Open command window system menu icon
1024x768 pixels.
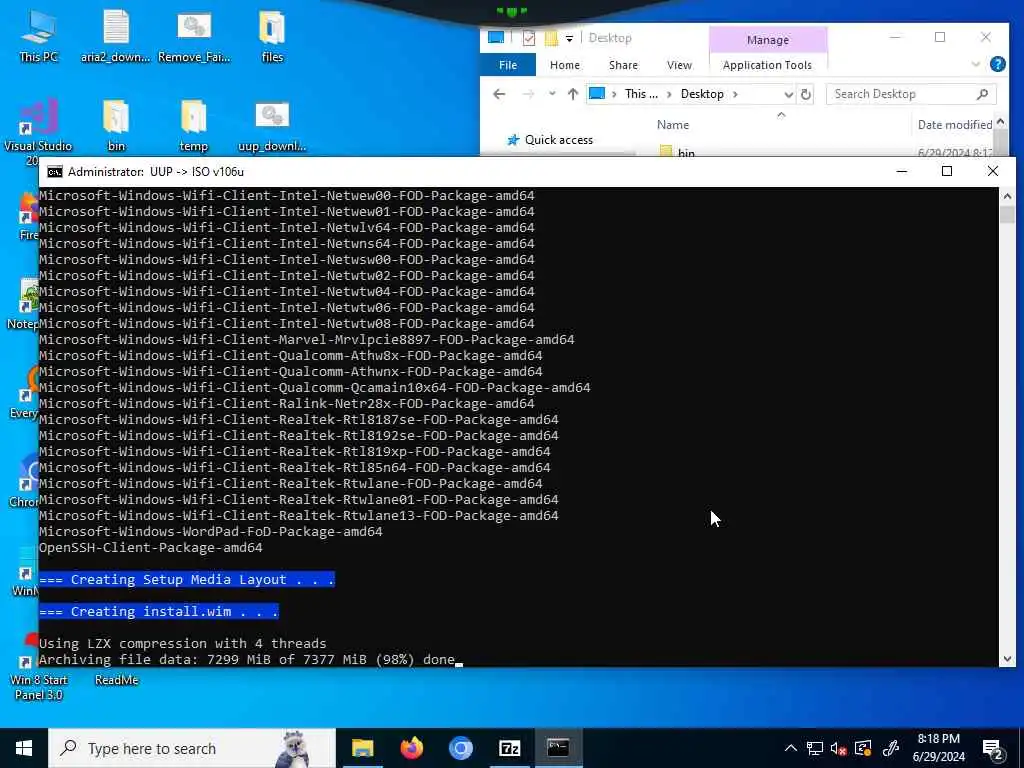55,172
